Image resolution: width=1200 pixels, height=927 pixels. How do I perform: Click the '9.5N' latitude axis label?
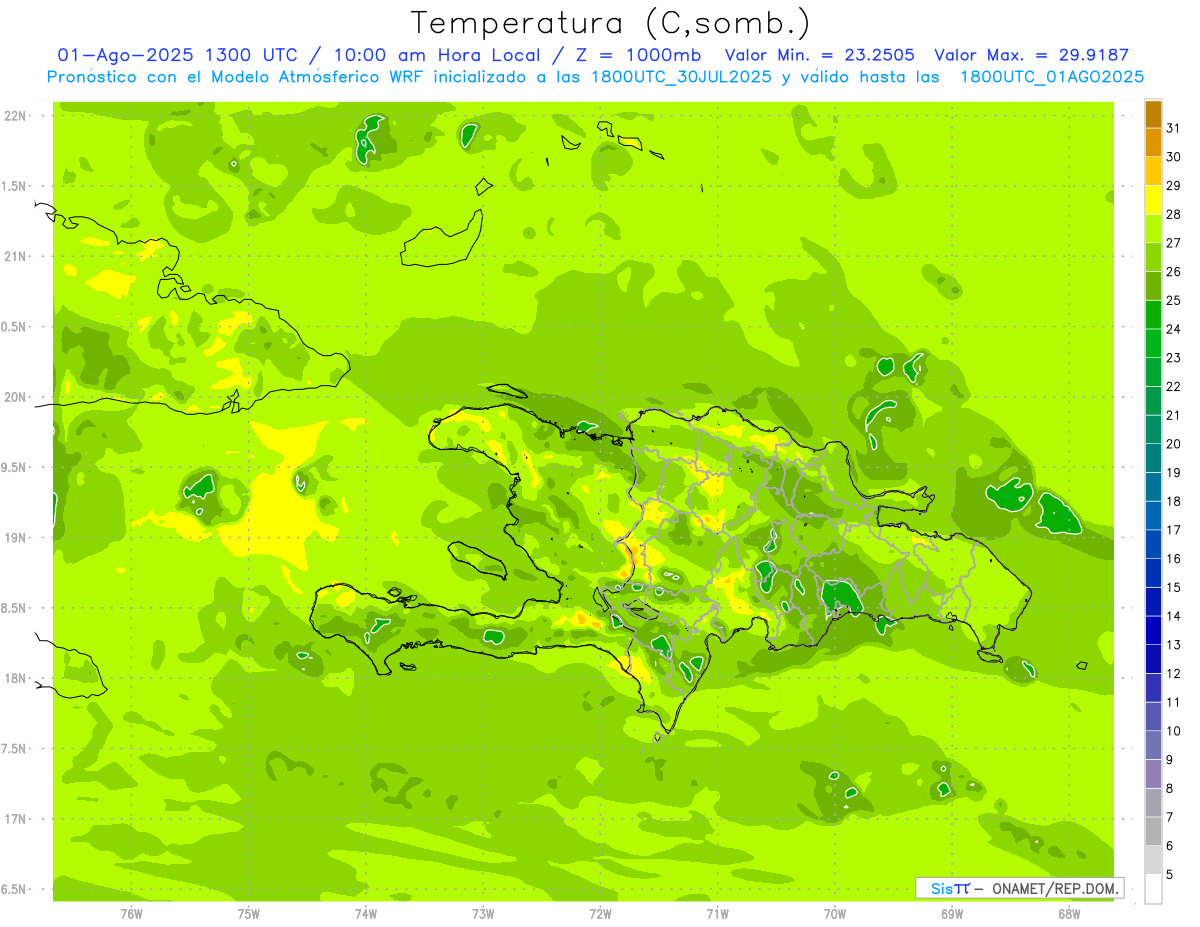point(15,468)
